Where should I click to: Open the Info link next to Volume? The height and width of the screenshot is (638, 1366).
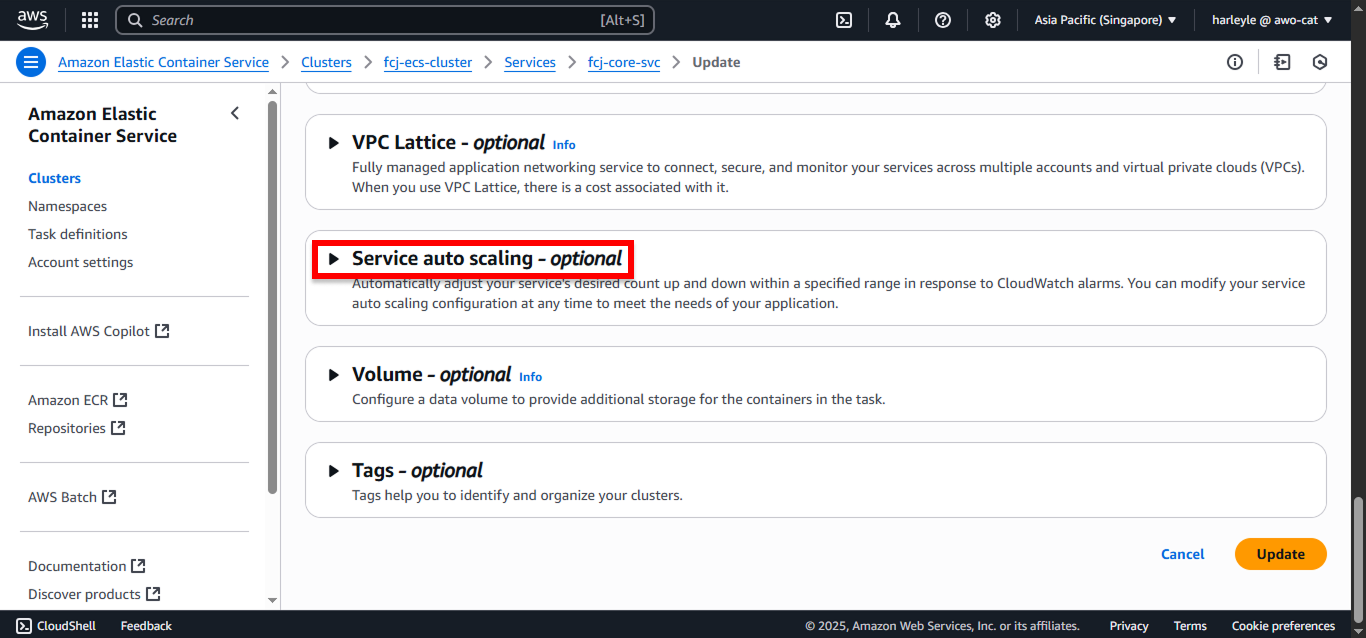pos(530,377)
